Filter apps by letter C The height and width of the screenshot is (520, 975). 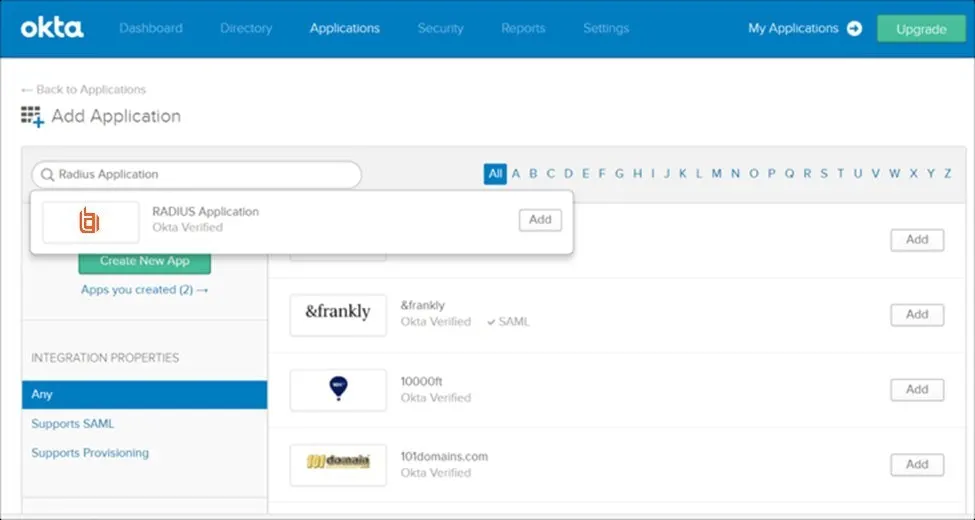click(550, 174)
